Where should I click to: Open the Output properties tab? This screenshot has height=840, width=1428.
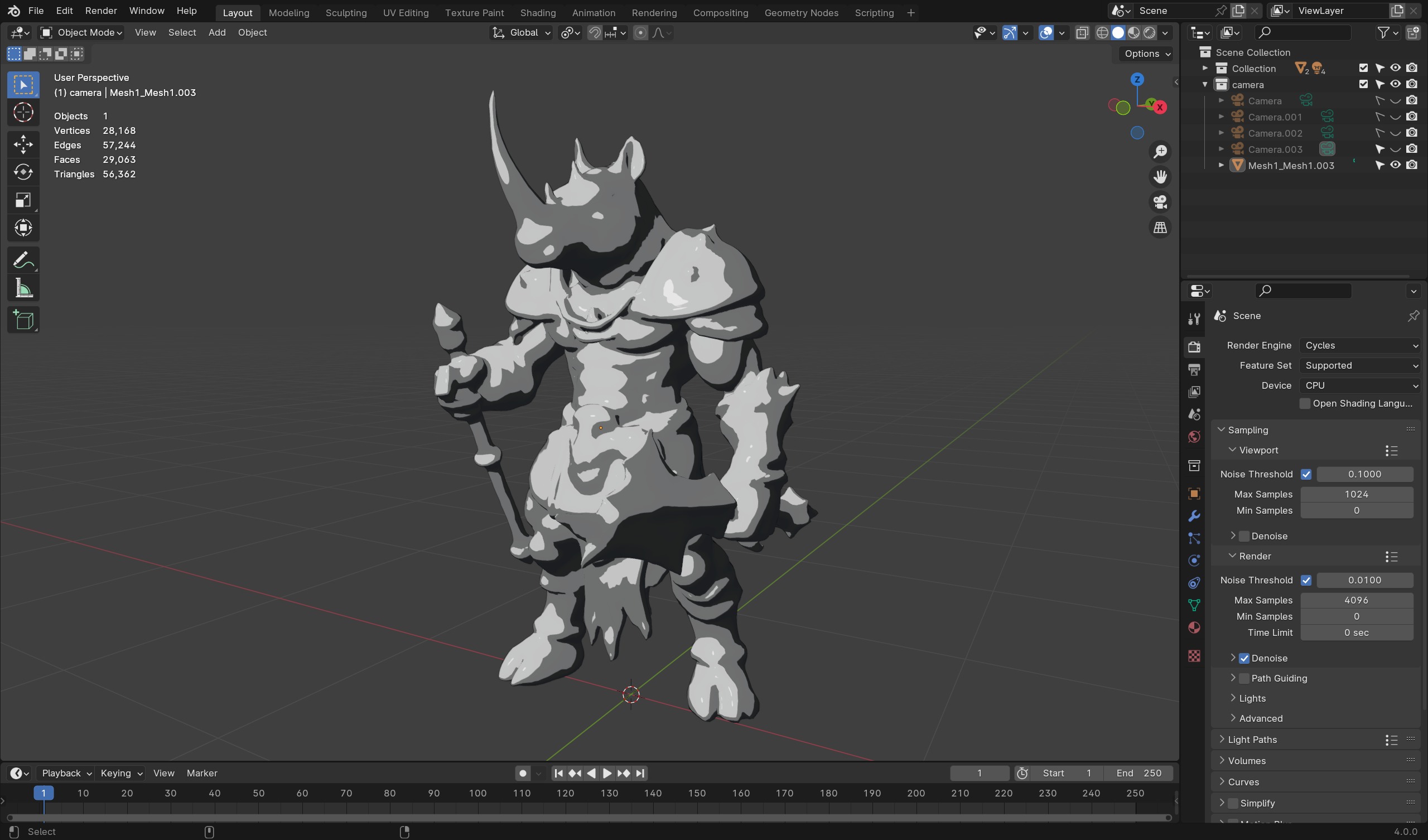[1194, 370]
